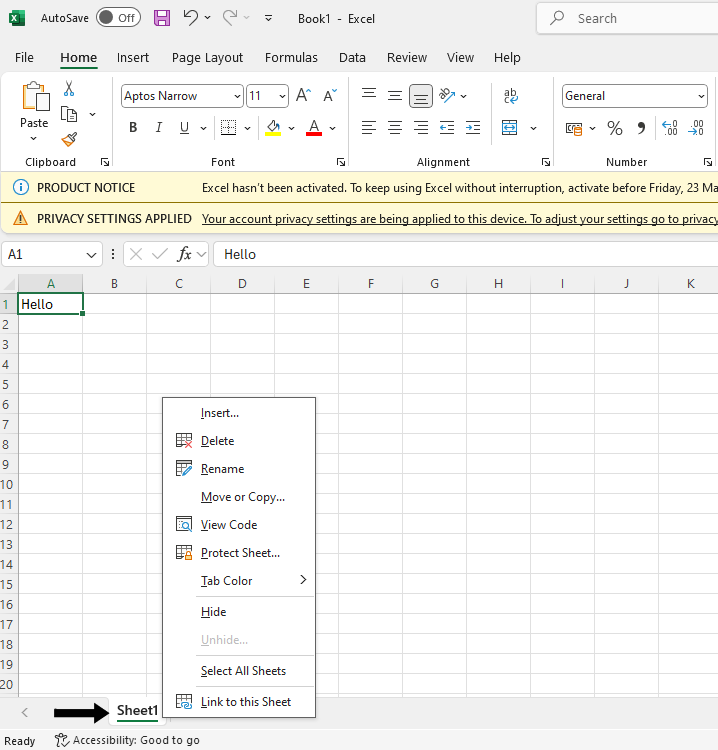Apply Italic formatting button
The width and height of the screenshot is (718, 750).
(158, 128)
